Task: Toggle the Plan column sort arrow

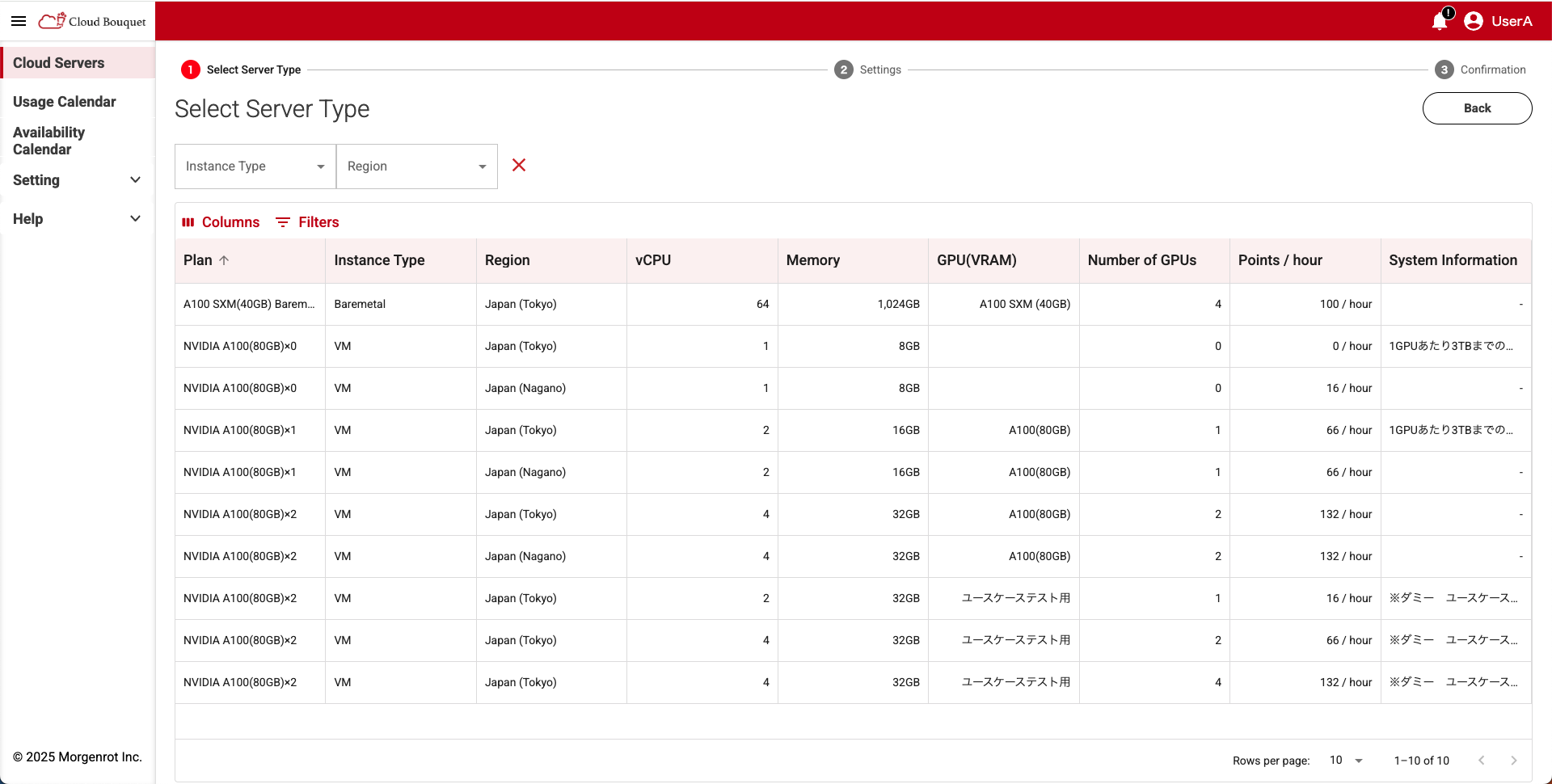Action: pyautogui.click(x=225, y=260)
